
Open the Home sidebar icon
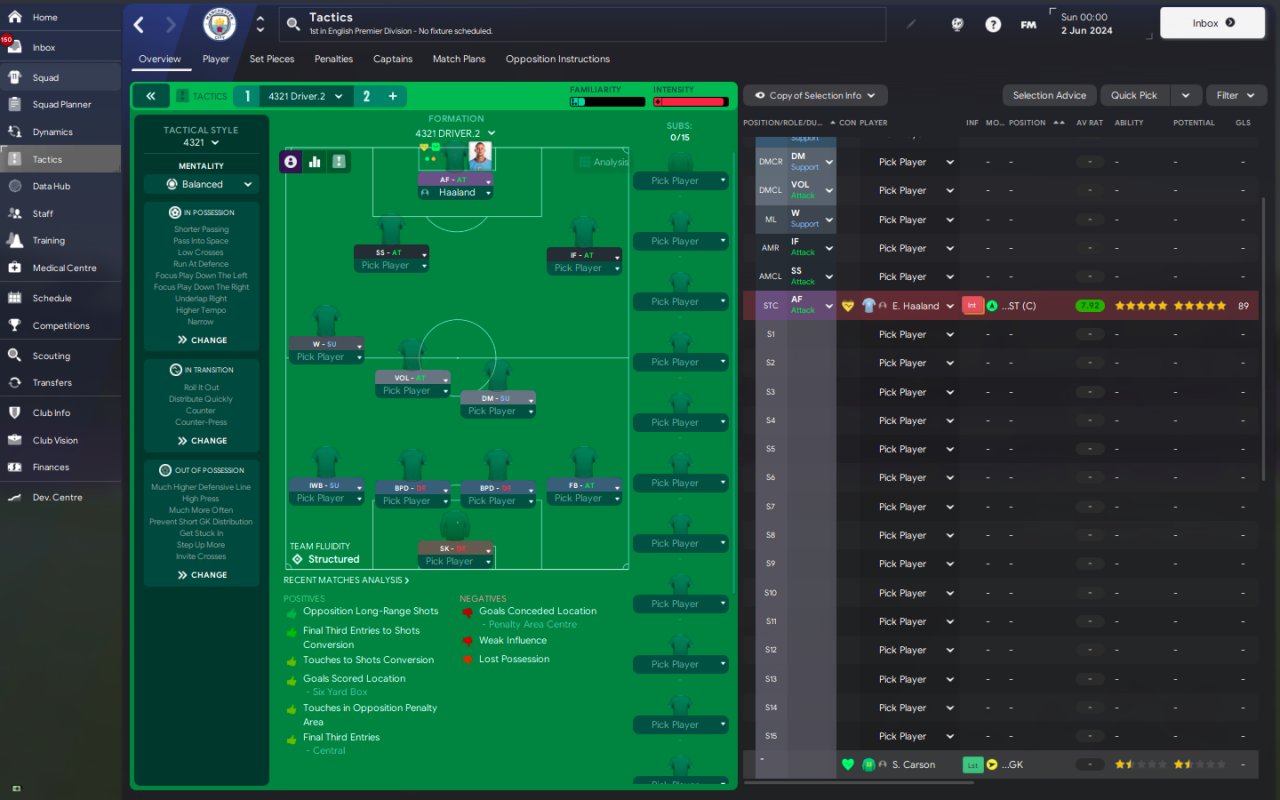coord(14,17)
